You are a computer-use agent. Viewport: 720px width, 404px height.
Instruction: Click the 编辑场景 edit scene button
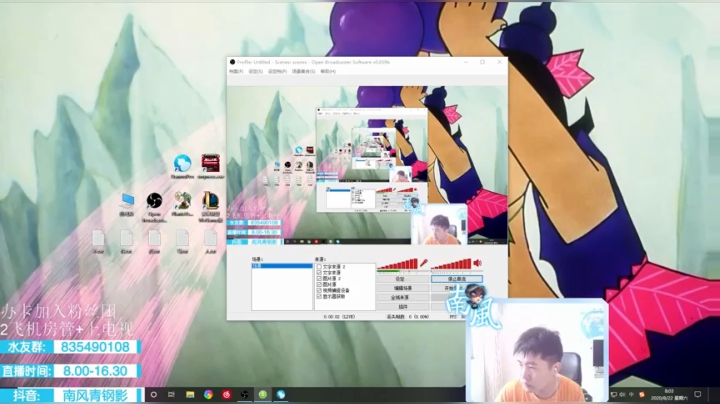(403, 288)
